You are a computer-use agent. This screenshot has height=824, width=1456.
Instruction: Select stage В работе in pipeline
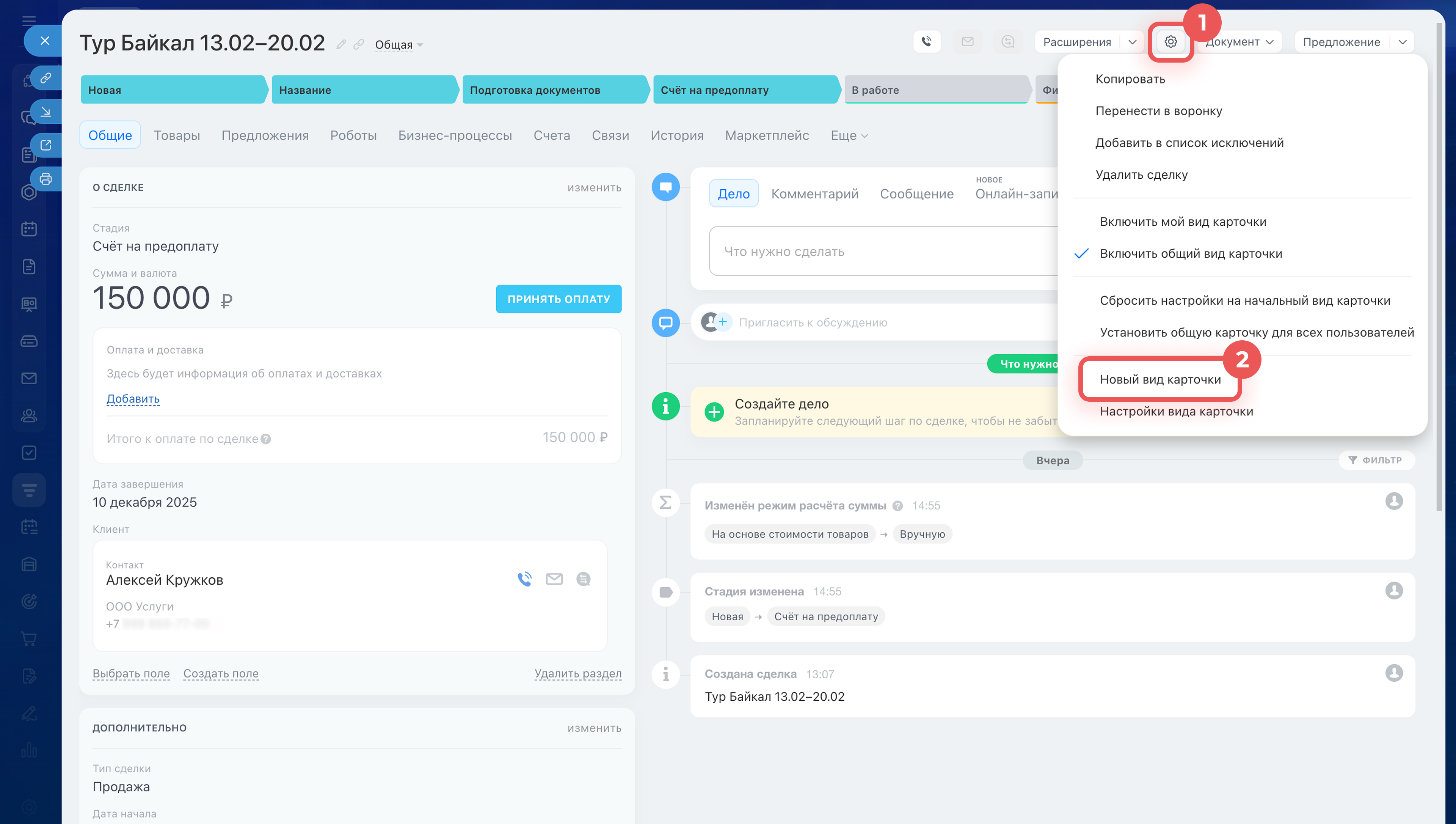tap(935, 90)
